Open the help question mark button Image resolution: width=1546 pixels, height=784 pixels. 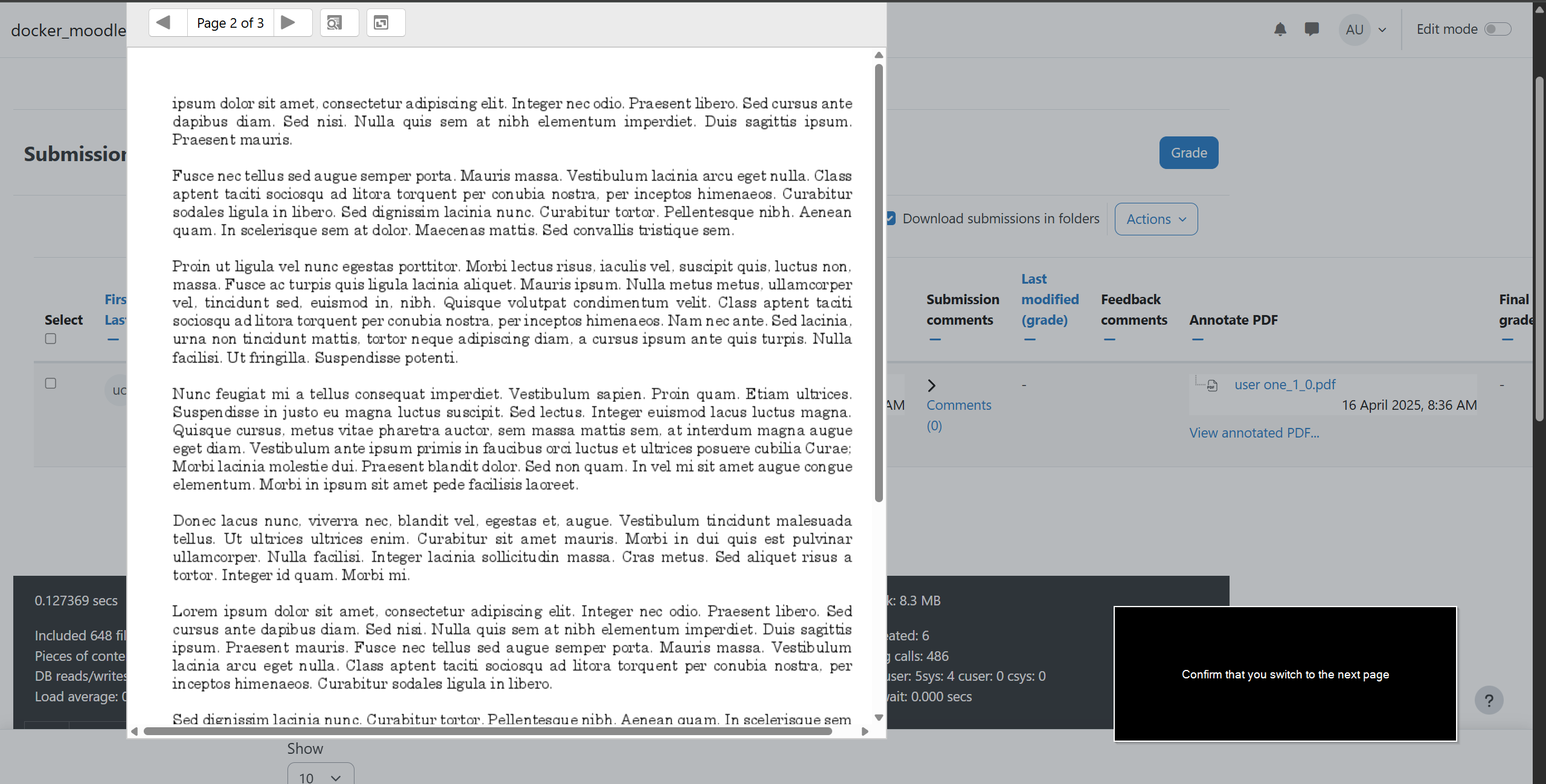[1489, 700]
